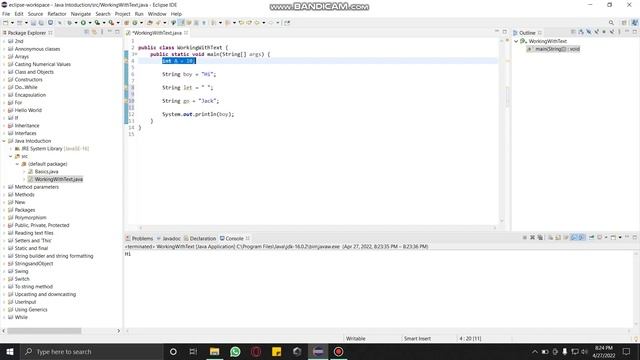Click Pin Console icon in Console toolbar
Viewport: 640px width, 360px height.
[x=591, y=238]
